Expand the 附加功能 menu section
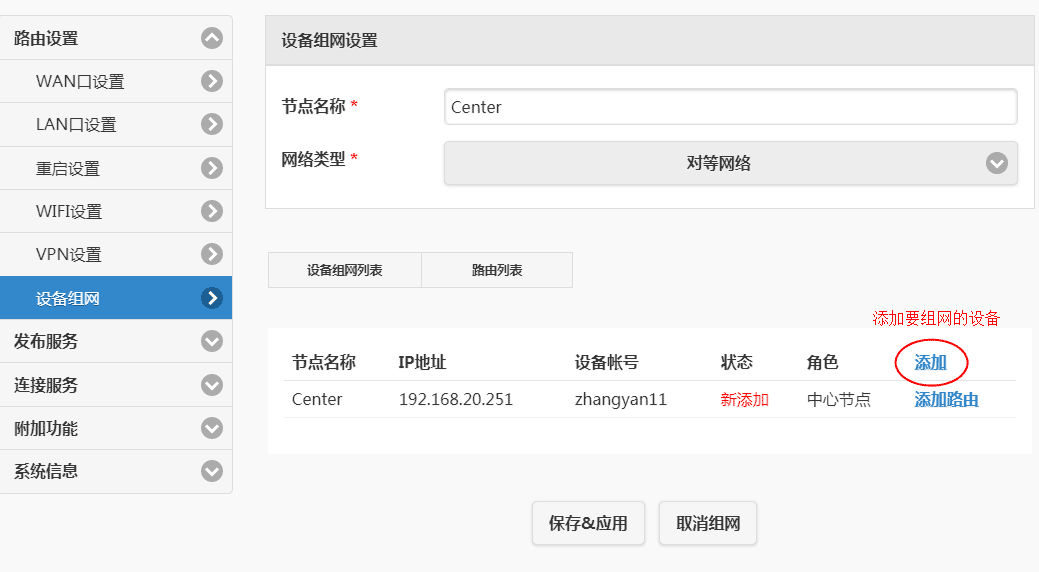Image resolution: width=1039 pixels, height=572 pixels. pos(211,428)
